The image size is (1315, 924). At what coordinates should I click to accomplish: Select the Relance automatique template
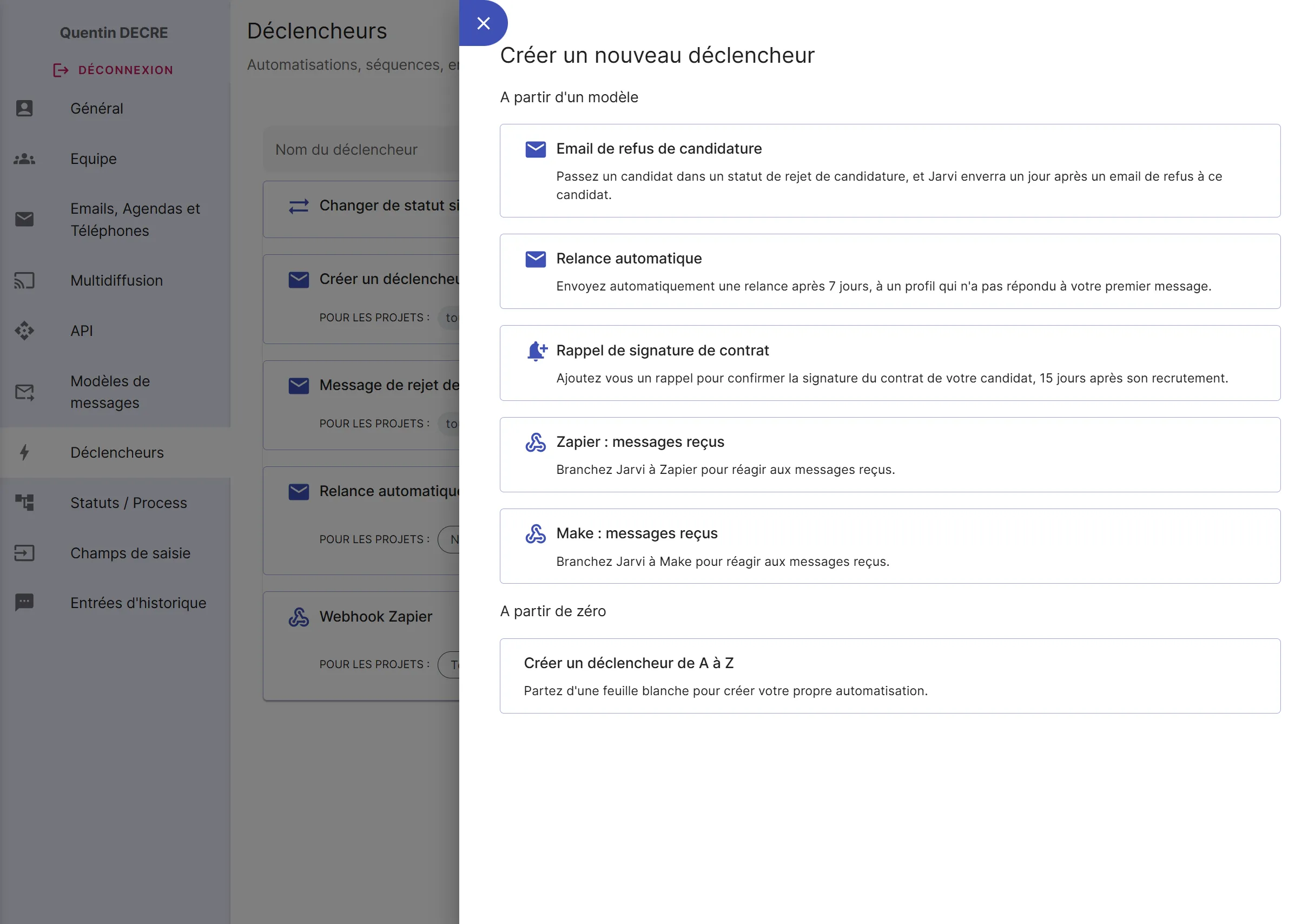click(888, 272)
